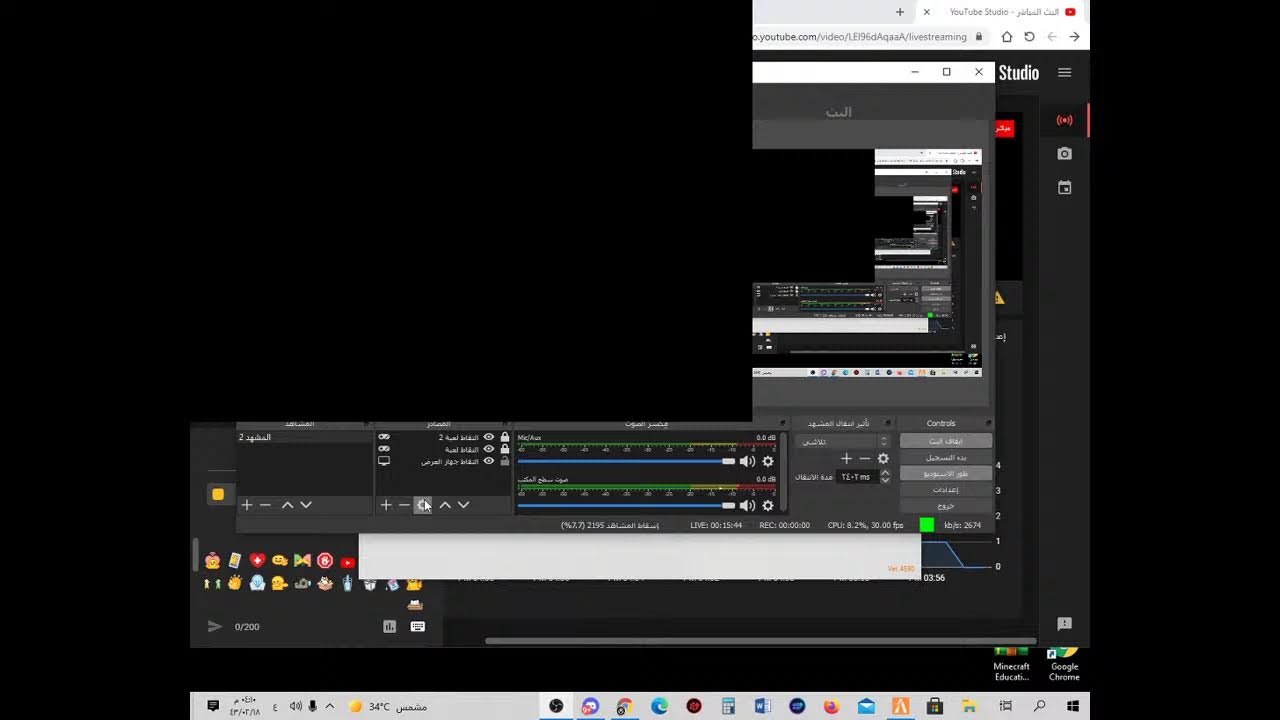The width and height of the screenshot is (1280, 720).
Task: Insert YouTube logo emoji in chat
Action: pyautogui.click(x=347, y=562)
